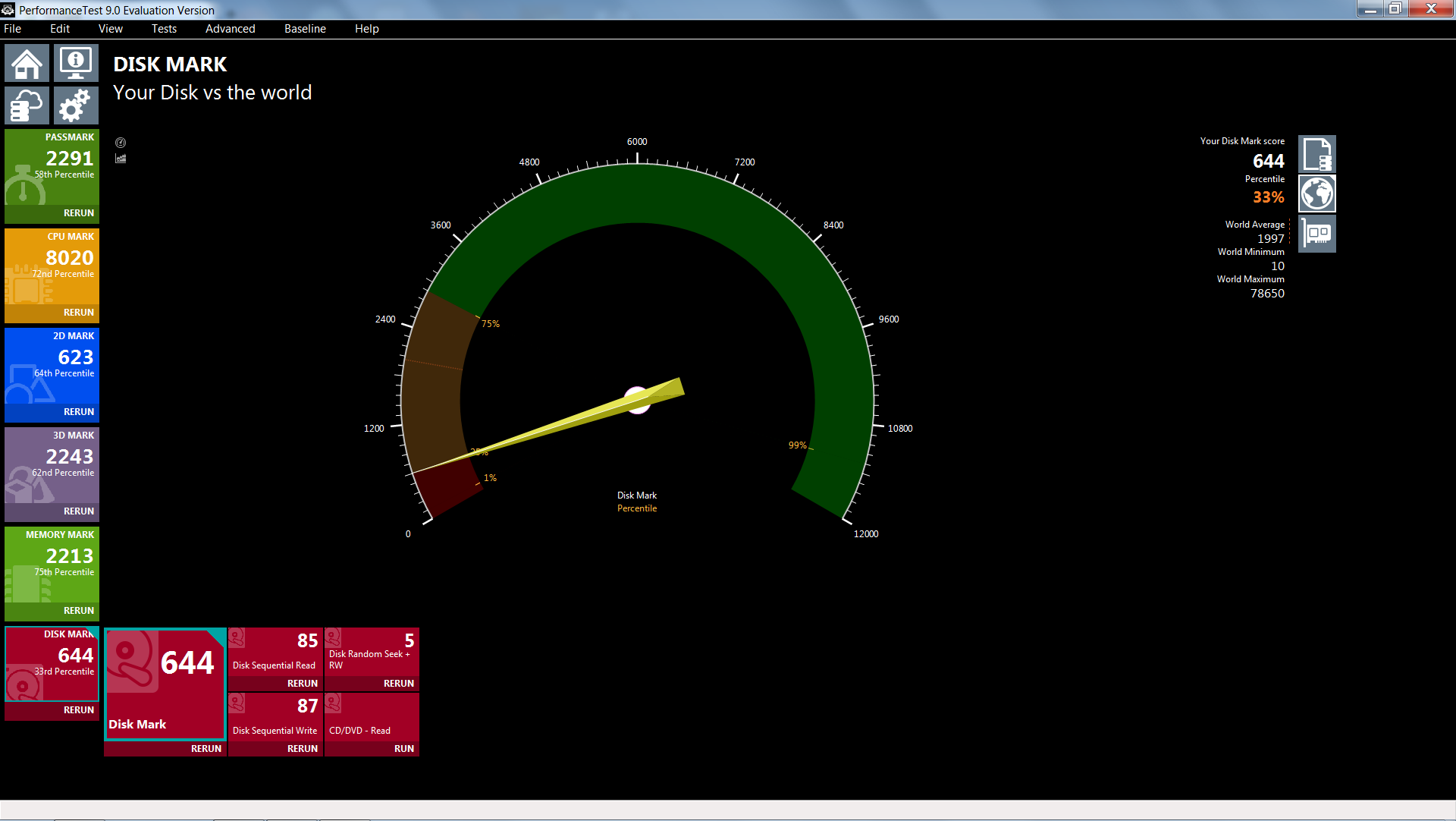Screen dimensions: 1456x821
Task: Click the Memory Mark RAM icon
Action: tap(27, 584)
